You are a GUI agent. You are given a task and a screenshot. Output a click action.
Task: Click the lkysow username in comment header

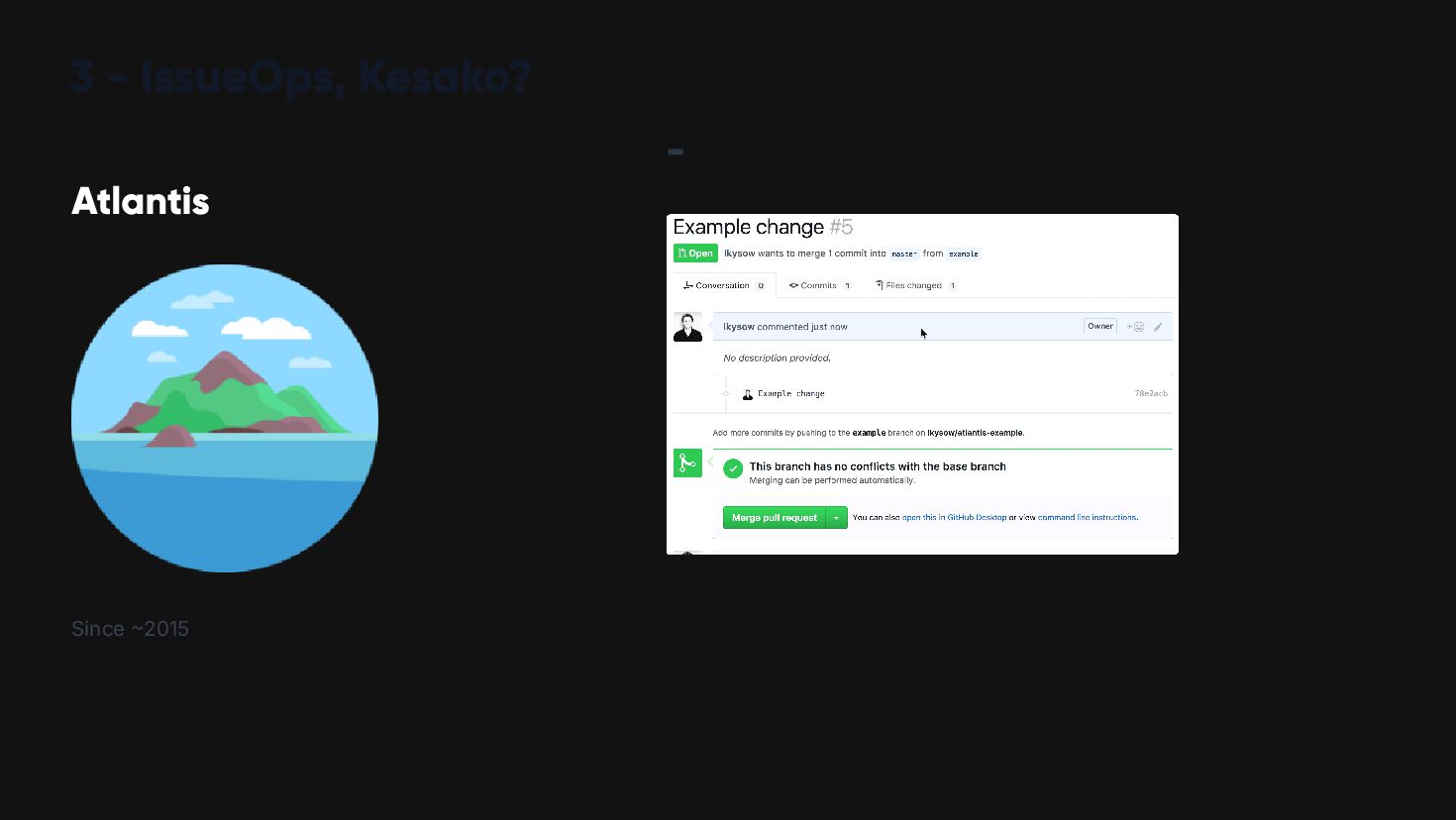click(x=739, y=327)
